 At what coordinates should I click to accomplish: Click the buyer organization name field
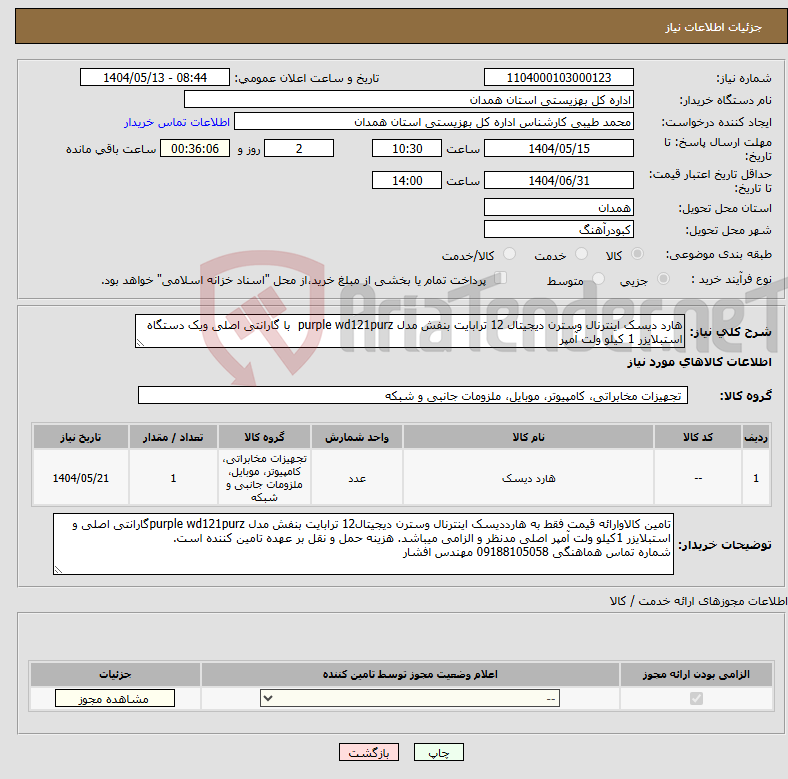coord(409,100)
